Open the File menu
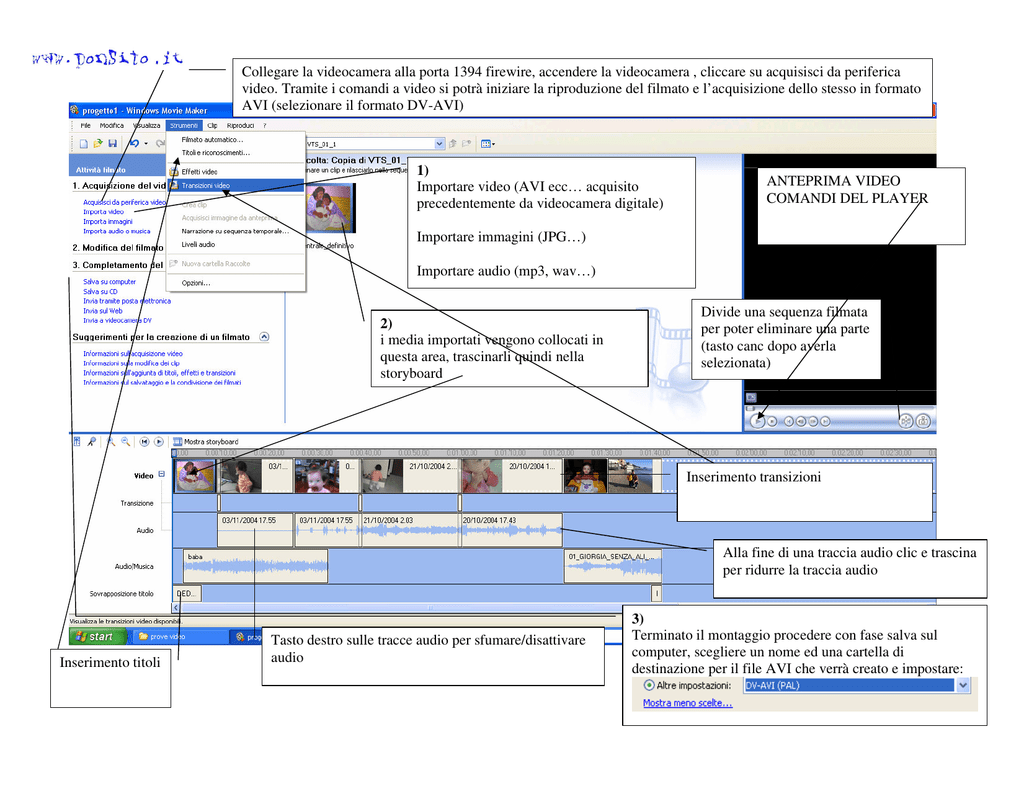The width and height of the screenshot is (1024, 791). coord(86,125)
